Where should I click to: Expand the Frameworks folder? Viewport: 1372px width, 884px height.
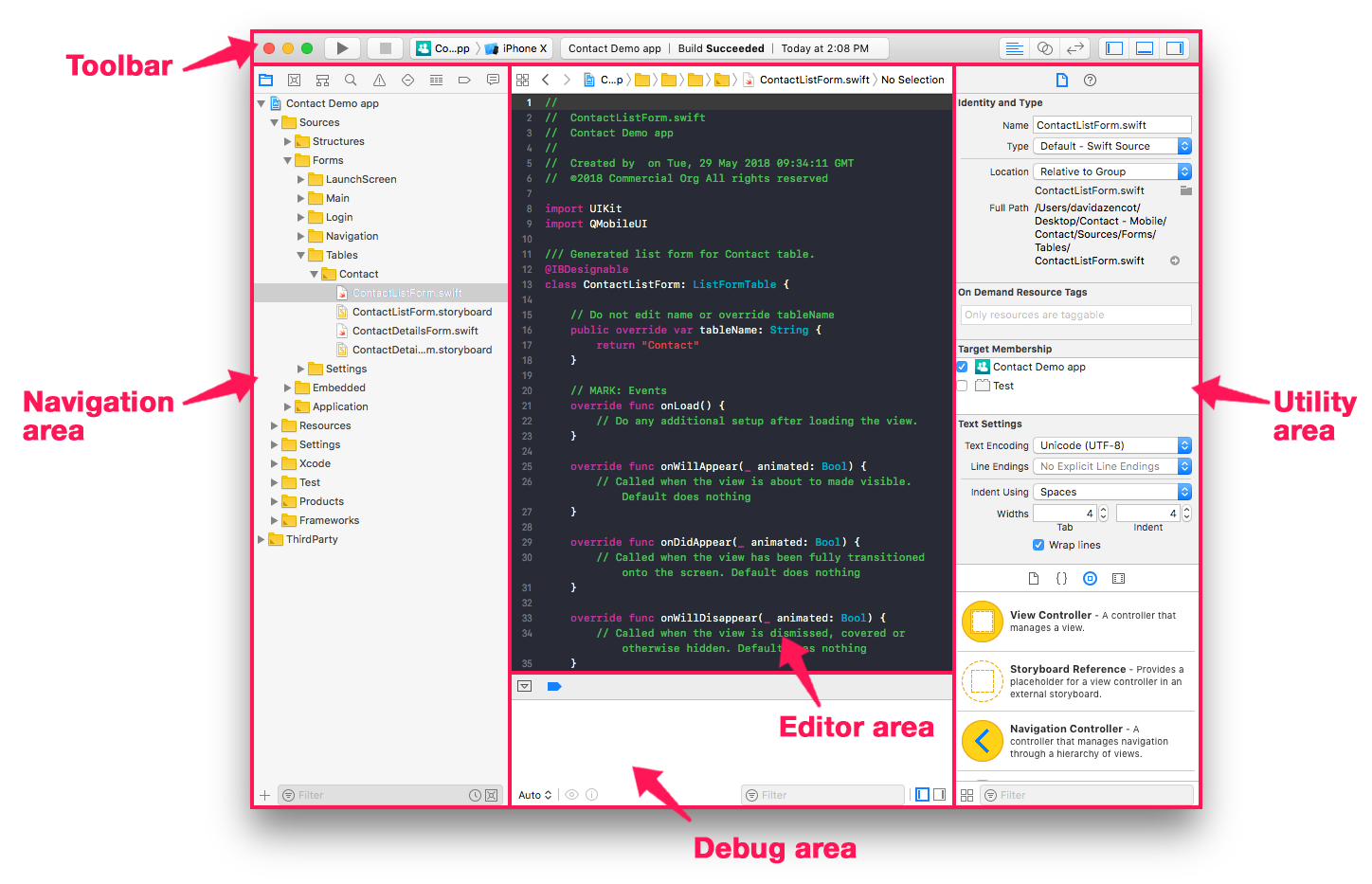275,520
